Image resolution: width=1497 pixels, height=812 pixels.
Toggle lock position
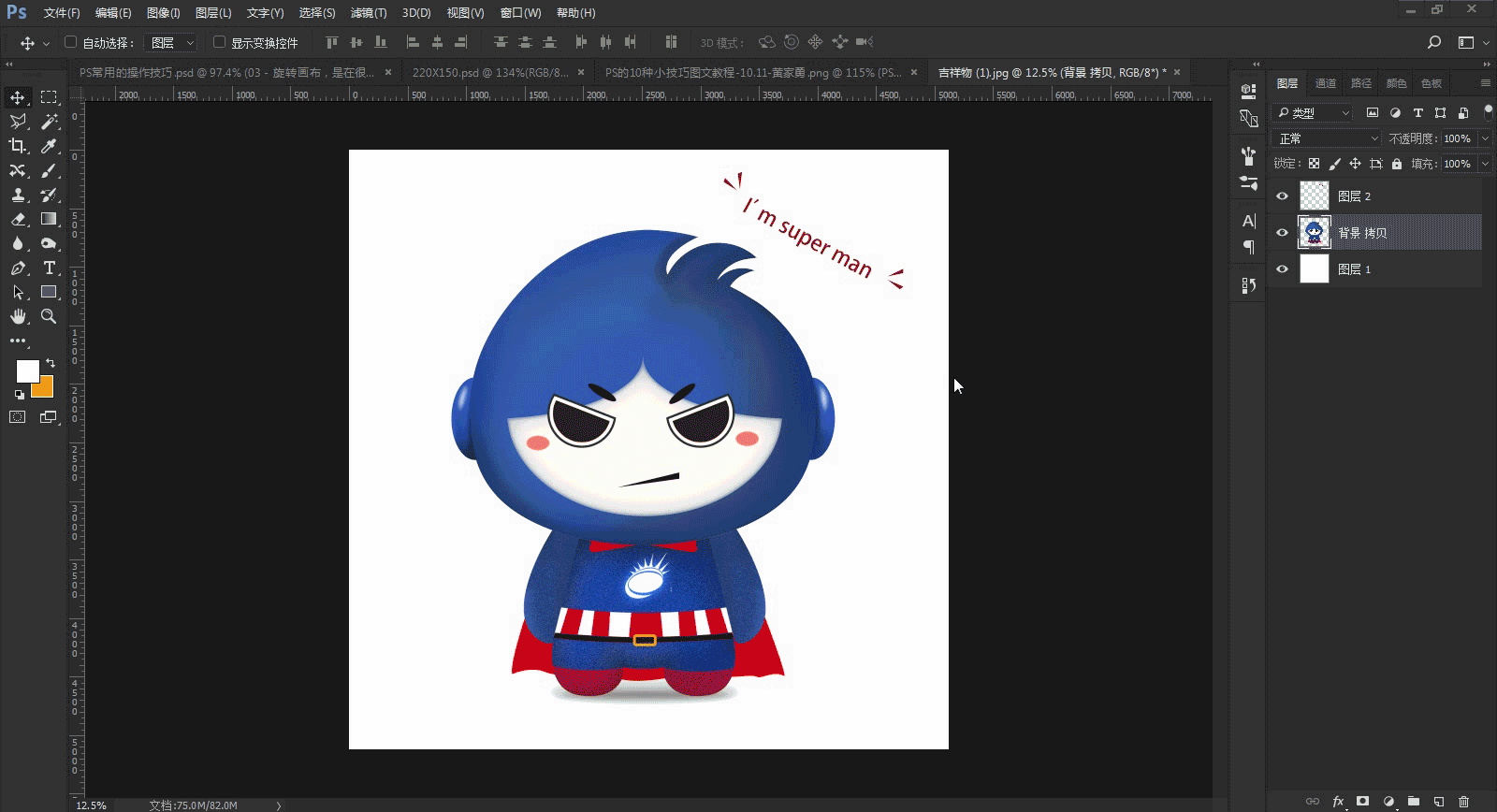coord(1355,164)
